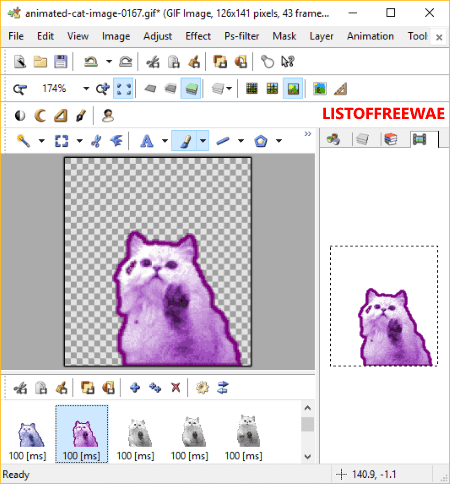Open the Edit menu
Viewport: 450px width, 484px height.
tap(45, 36)
